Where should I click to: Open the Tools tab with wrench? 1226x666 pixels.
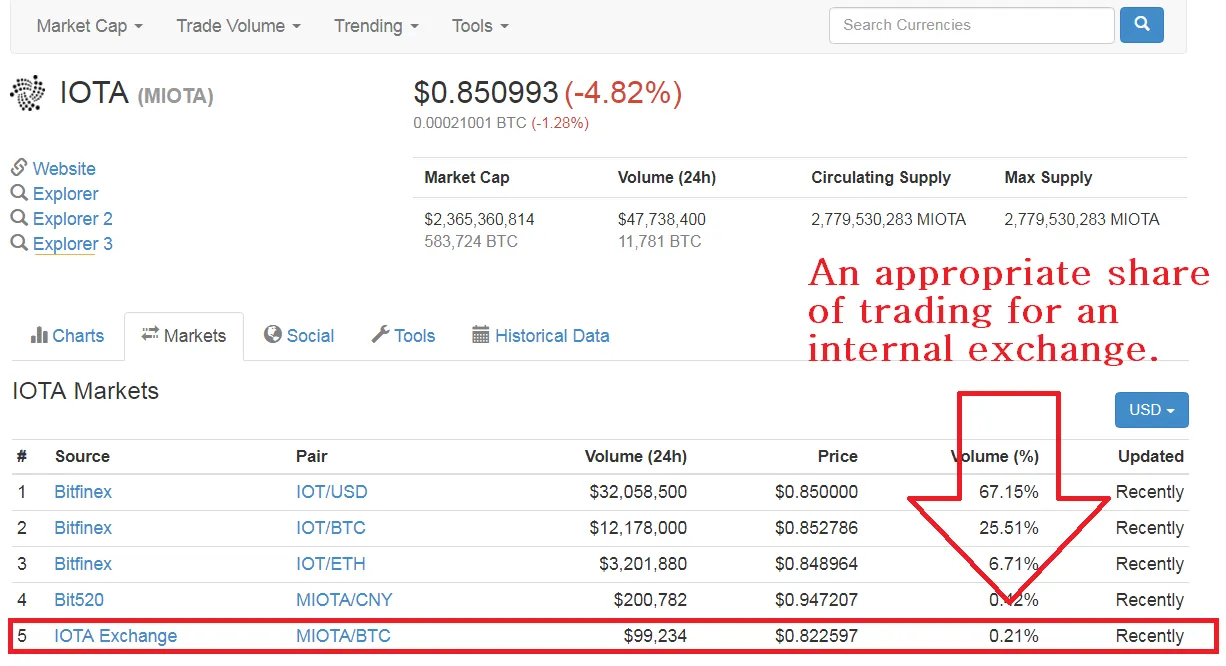(403, 336)
